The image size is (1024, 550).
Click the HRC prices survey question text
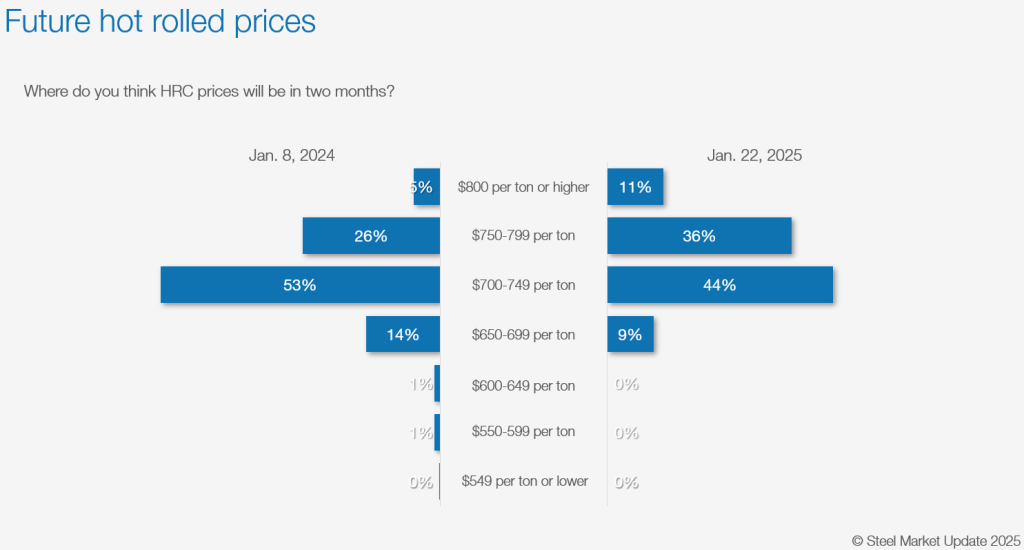pos(209,91)
